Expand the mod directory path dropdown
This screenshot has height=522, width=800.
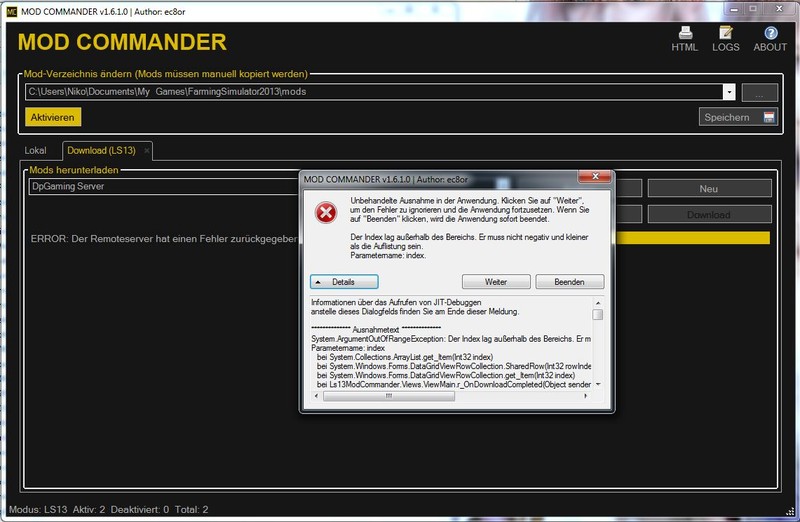tap(729, 92)
